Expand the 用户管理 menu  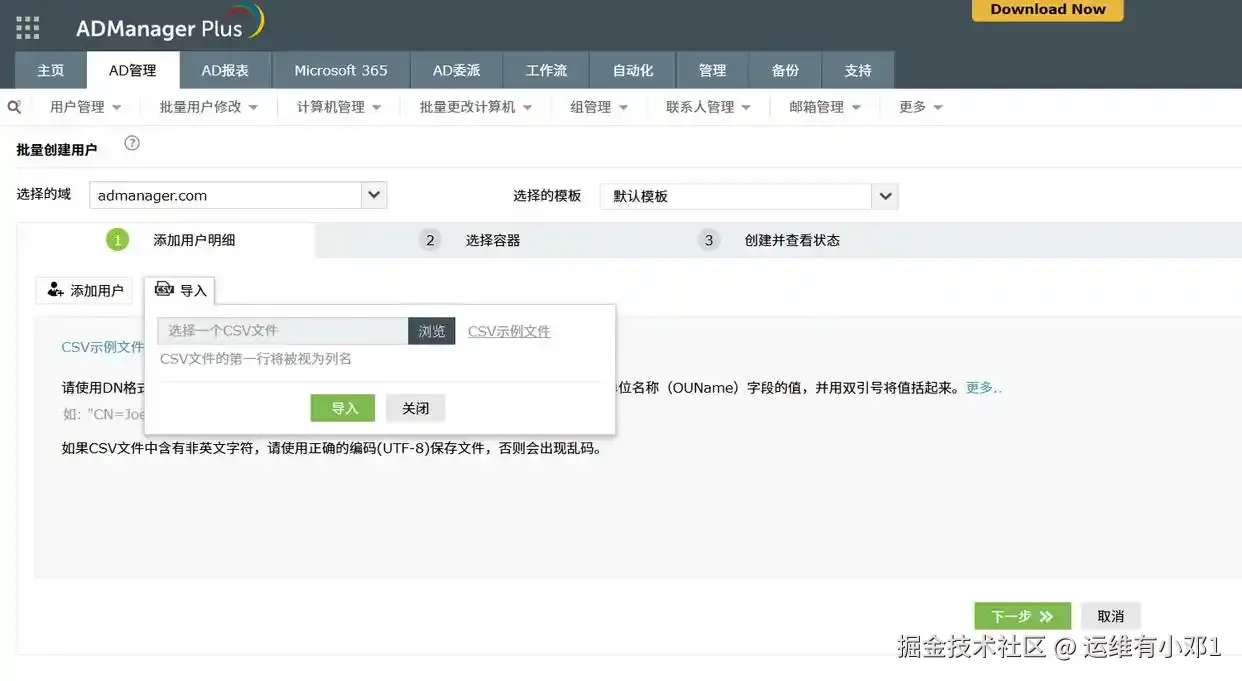pos(85,107)
